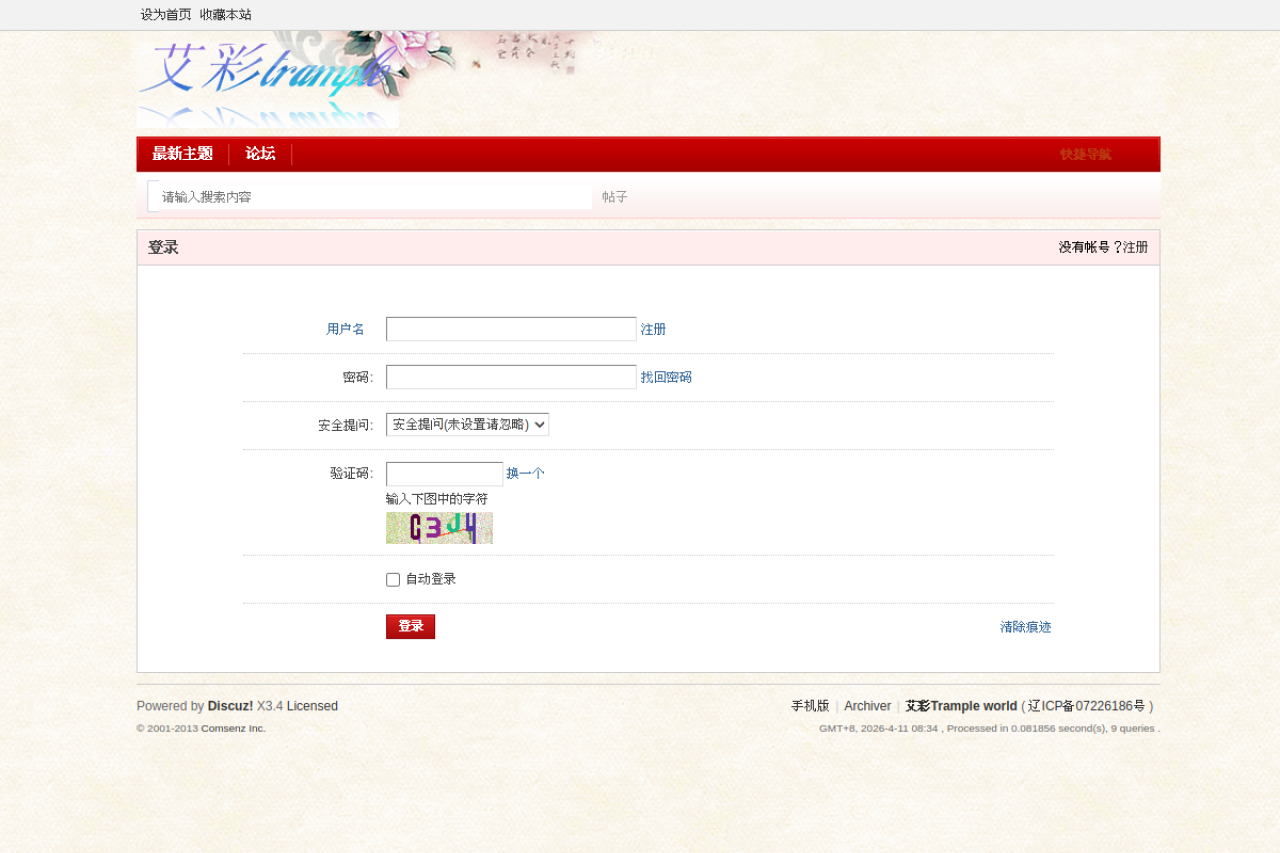This screenshot has height=853, width=1280.
Task: Open the 用户名 login type selector
Action: tap(345, 329)
